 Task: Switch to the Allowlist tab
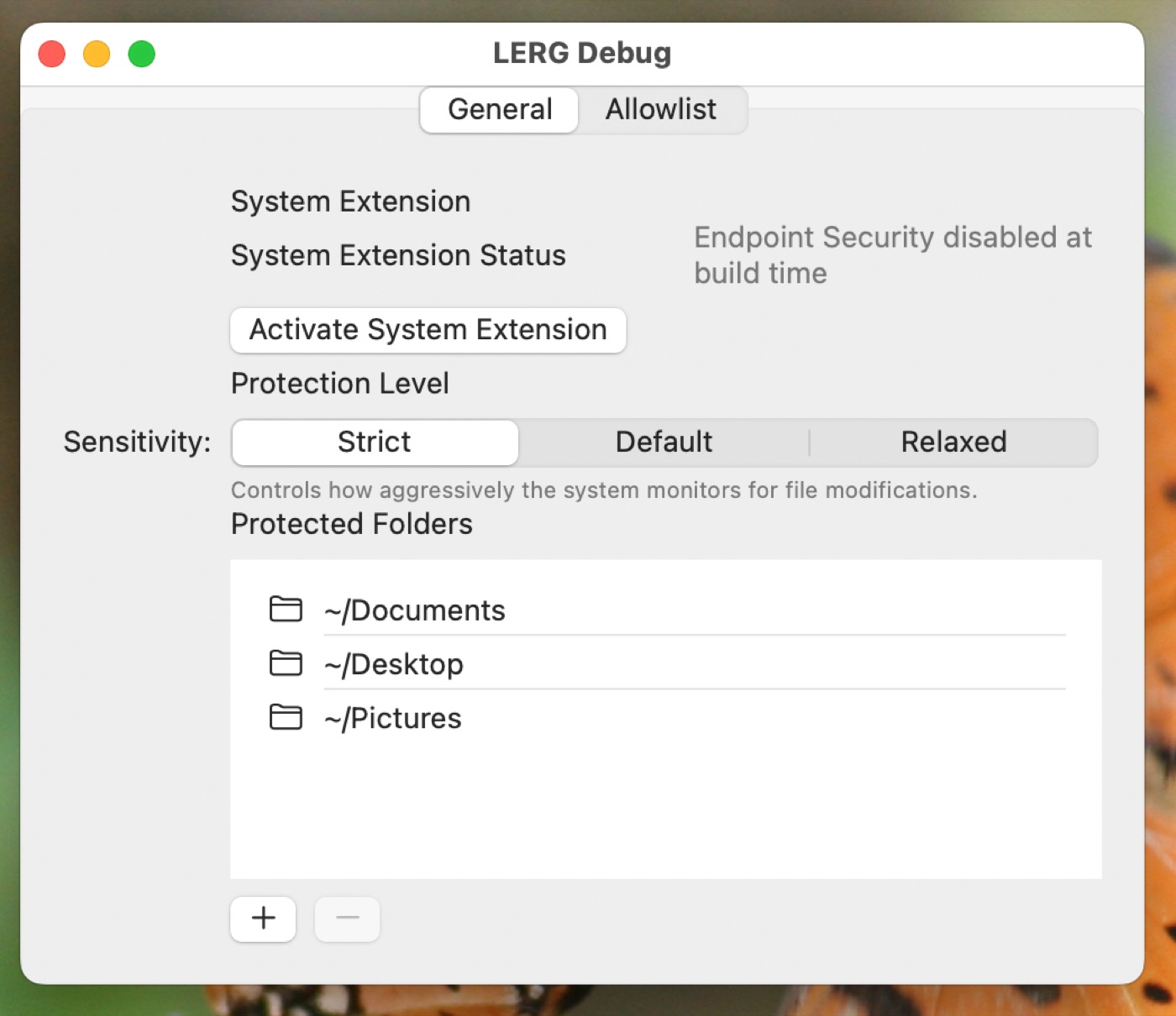661,109
